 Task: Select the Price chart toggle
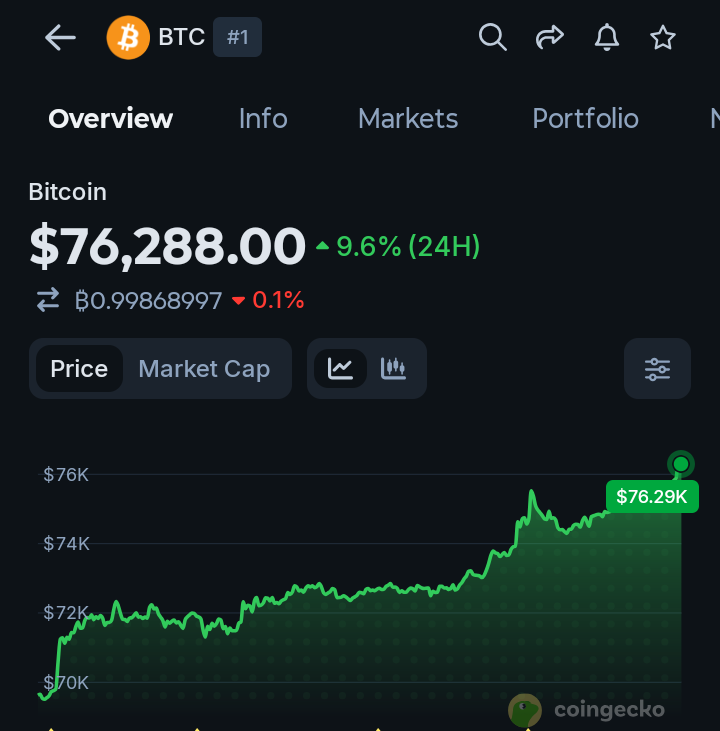click(x=79, y=369)
